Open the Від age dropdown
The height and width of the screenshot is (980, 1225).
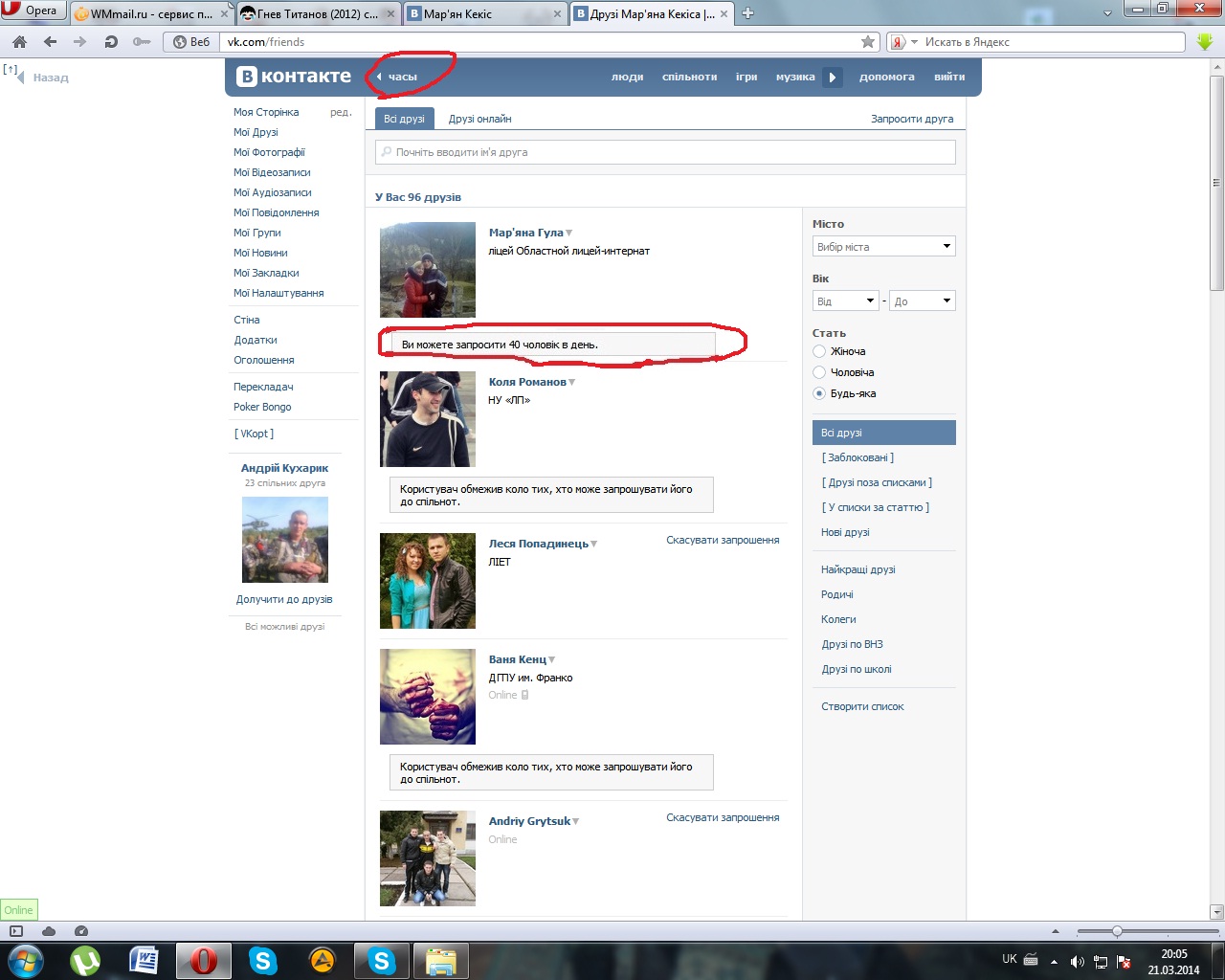[x=846, y=301]
